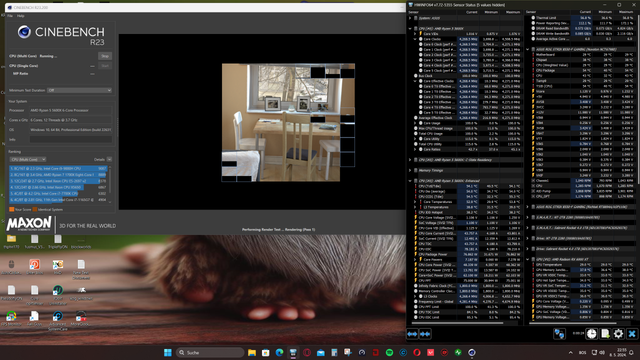This screenshot has width=640, height=360.
Task: Open File Explorer from the taskbar
Action: point(252,352)
